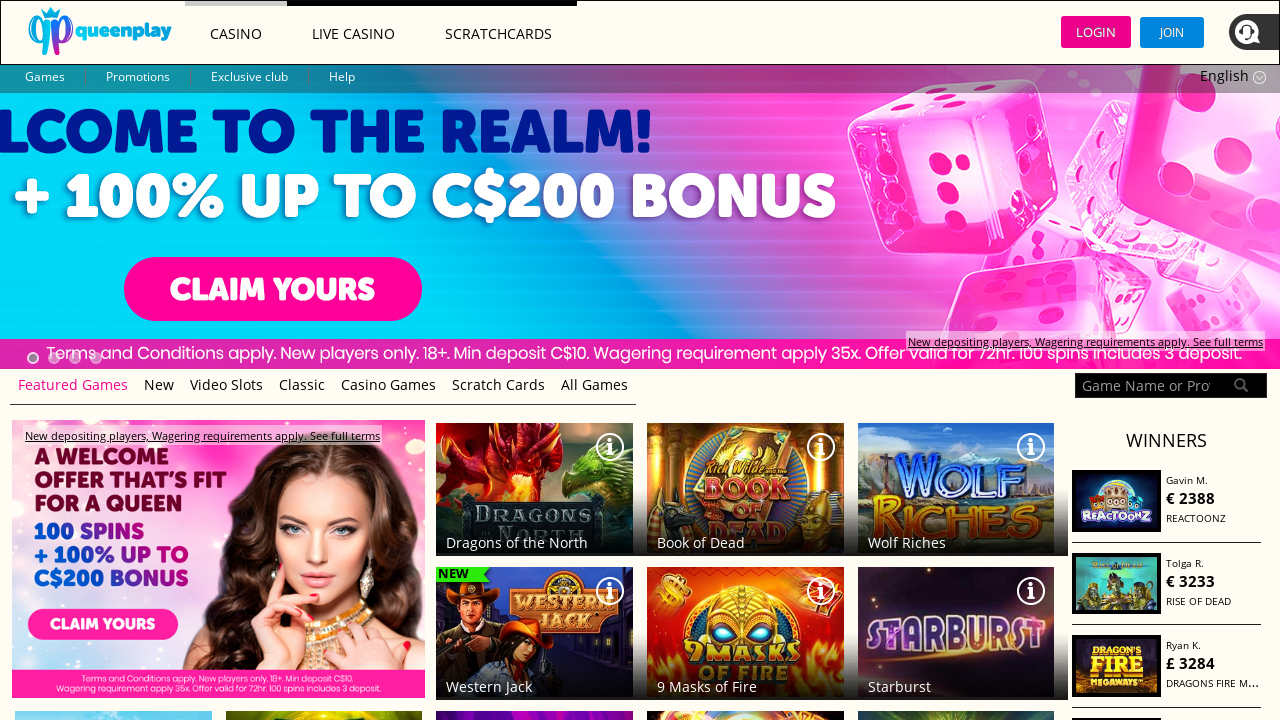
Task: Open the Reactoonz winner thumbnail
Action: tap(1116, 501)
